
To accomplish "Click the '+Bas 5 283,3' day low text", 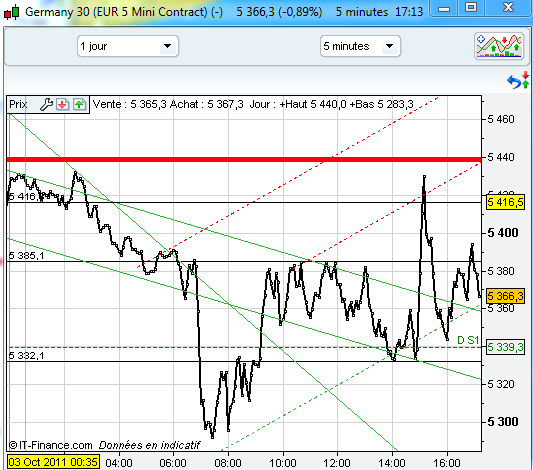I will coord(381,104).
